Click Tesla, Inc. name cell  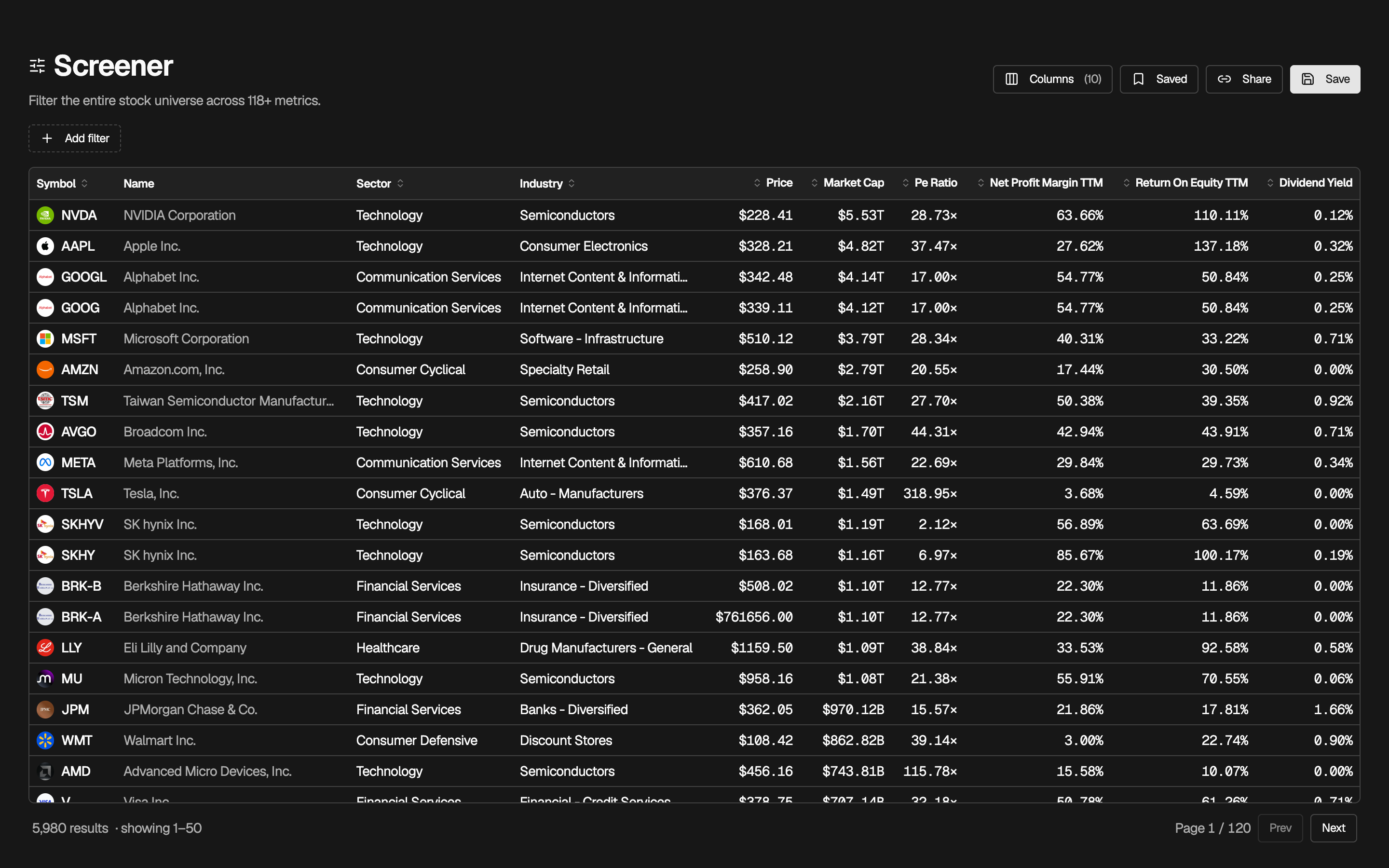point(151,494)
